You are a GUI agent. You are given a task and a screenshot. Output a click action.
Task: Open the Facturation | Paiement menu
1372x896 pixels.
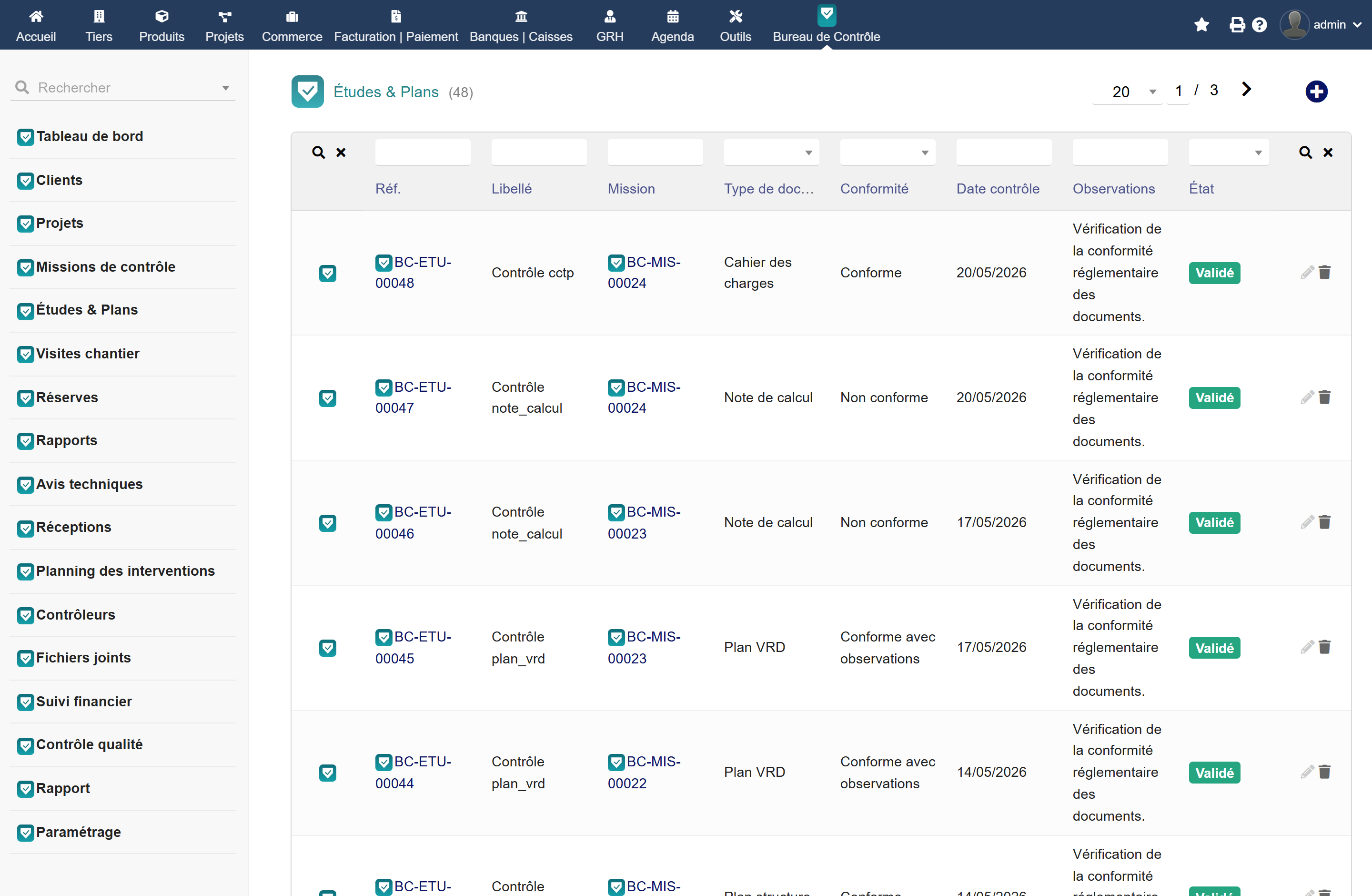point(396,26)
